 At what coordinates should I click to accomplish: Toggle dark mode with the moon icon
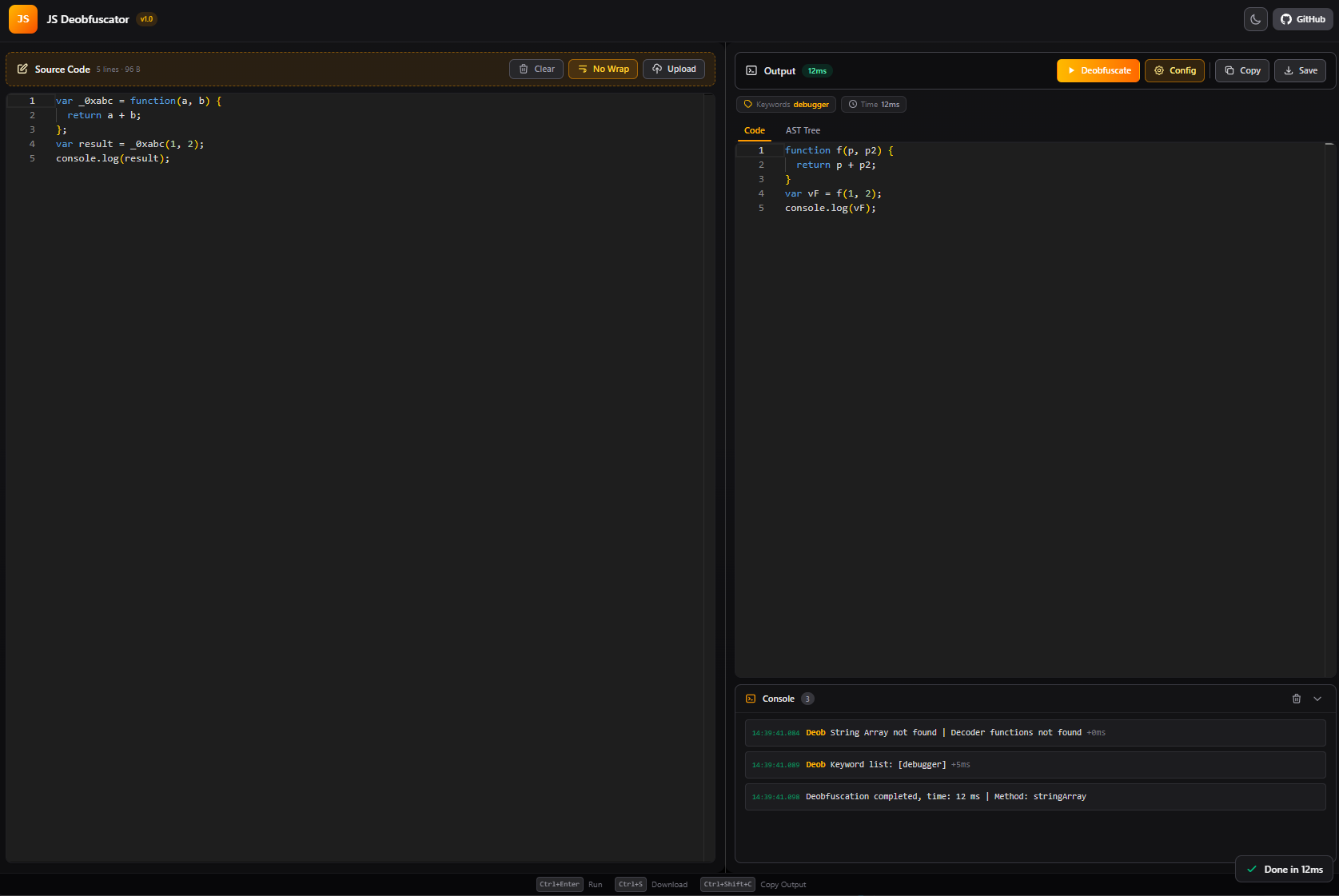coord(1255,19)
